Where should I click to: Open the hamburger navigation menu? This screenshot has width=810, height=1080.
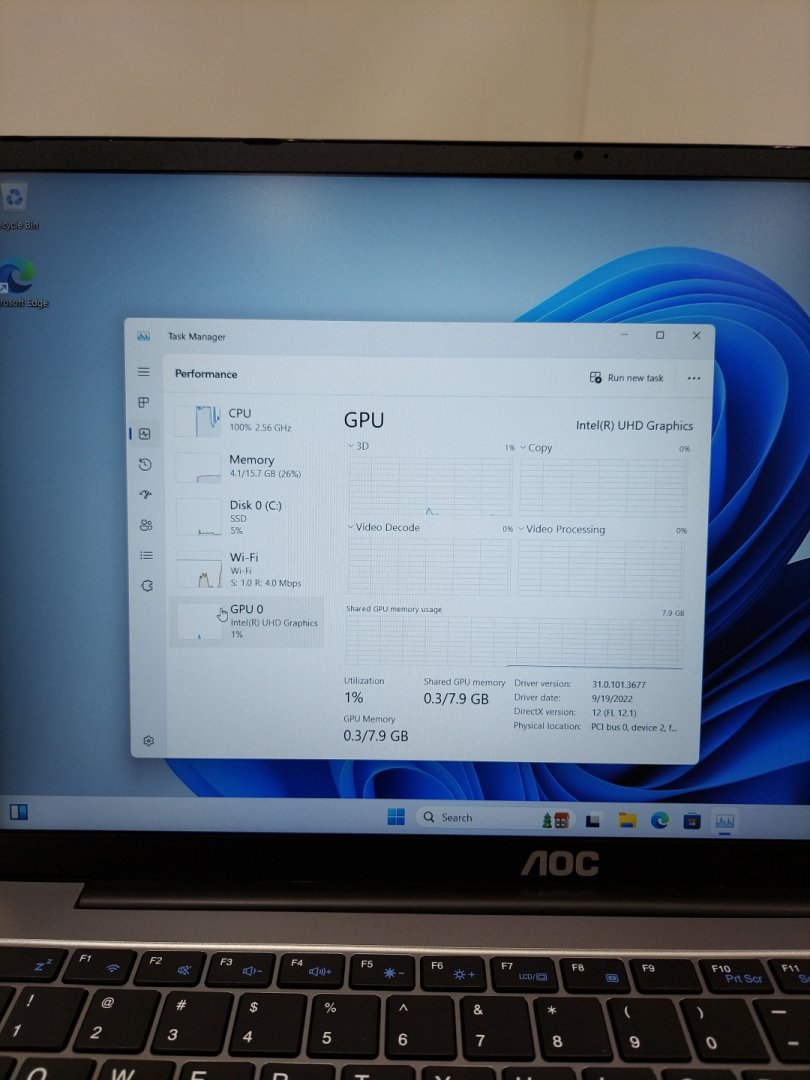(x=144, y=372)
